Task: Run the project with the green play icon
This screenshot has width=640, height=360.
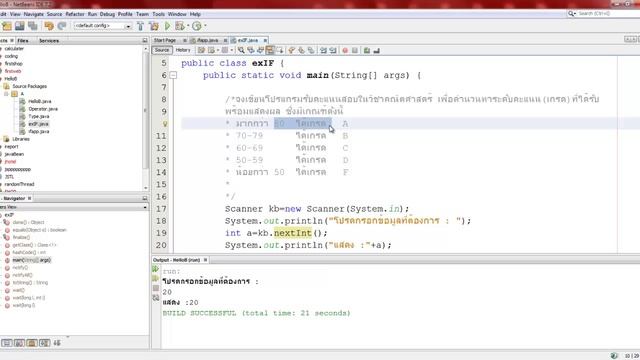Action: 167,26
